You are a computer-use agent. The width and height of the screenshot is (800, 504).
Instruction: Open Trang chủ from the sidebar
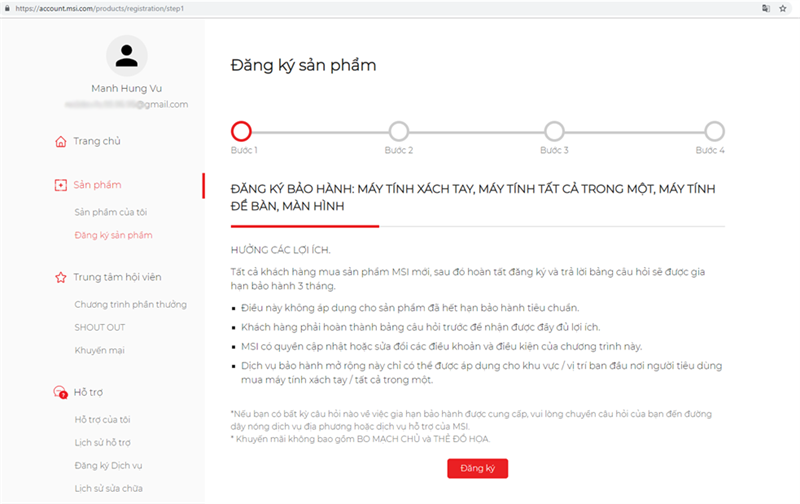point(97,141)
